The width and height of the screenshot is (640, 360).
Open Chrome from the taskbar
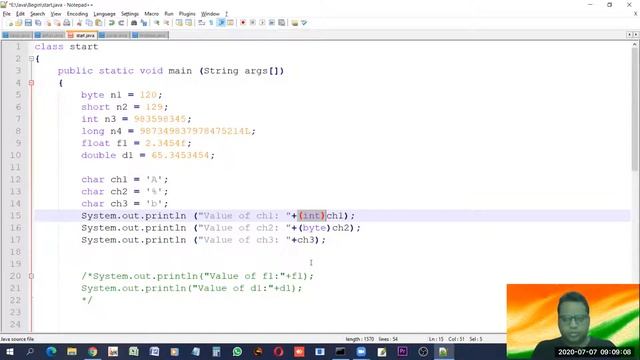coord(93,351)
